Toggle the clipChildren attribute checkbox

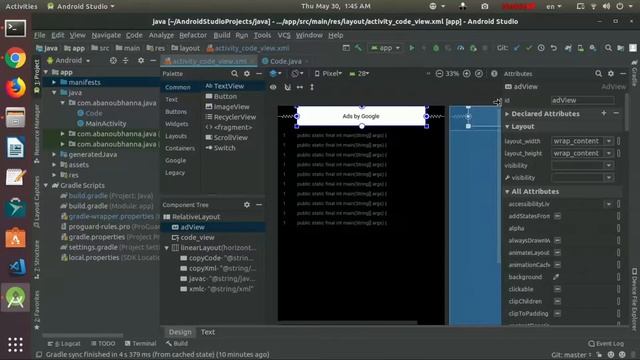click(557, 301)
